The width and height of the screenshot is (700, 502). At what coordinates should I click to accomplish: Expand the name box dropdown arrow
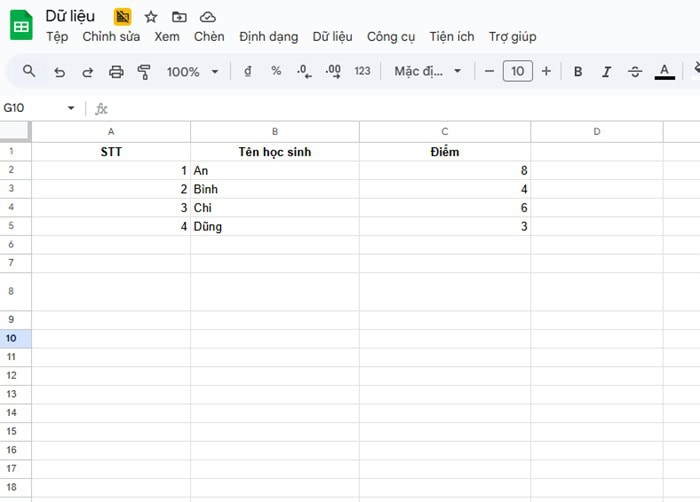click(71, 108)
